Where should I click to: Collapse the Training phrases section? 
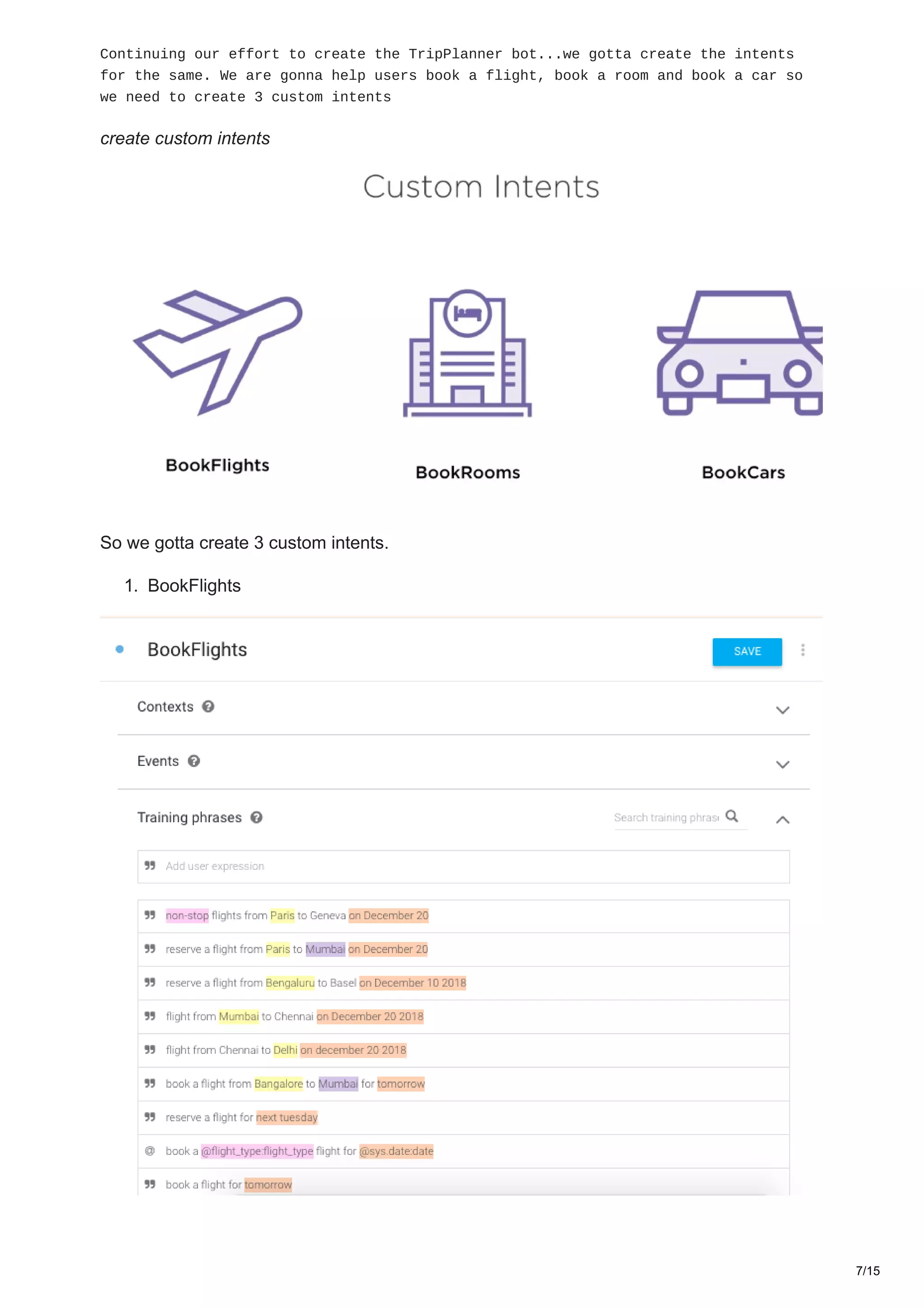783,819
